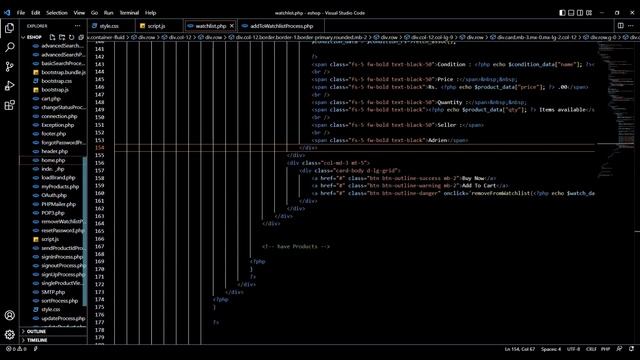Open the Selection menu

(57, 13)
